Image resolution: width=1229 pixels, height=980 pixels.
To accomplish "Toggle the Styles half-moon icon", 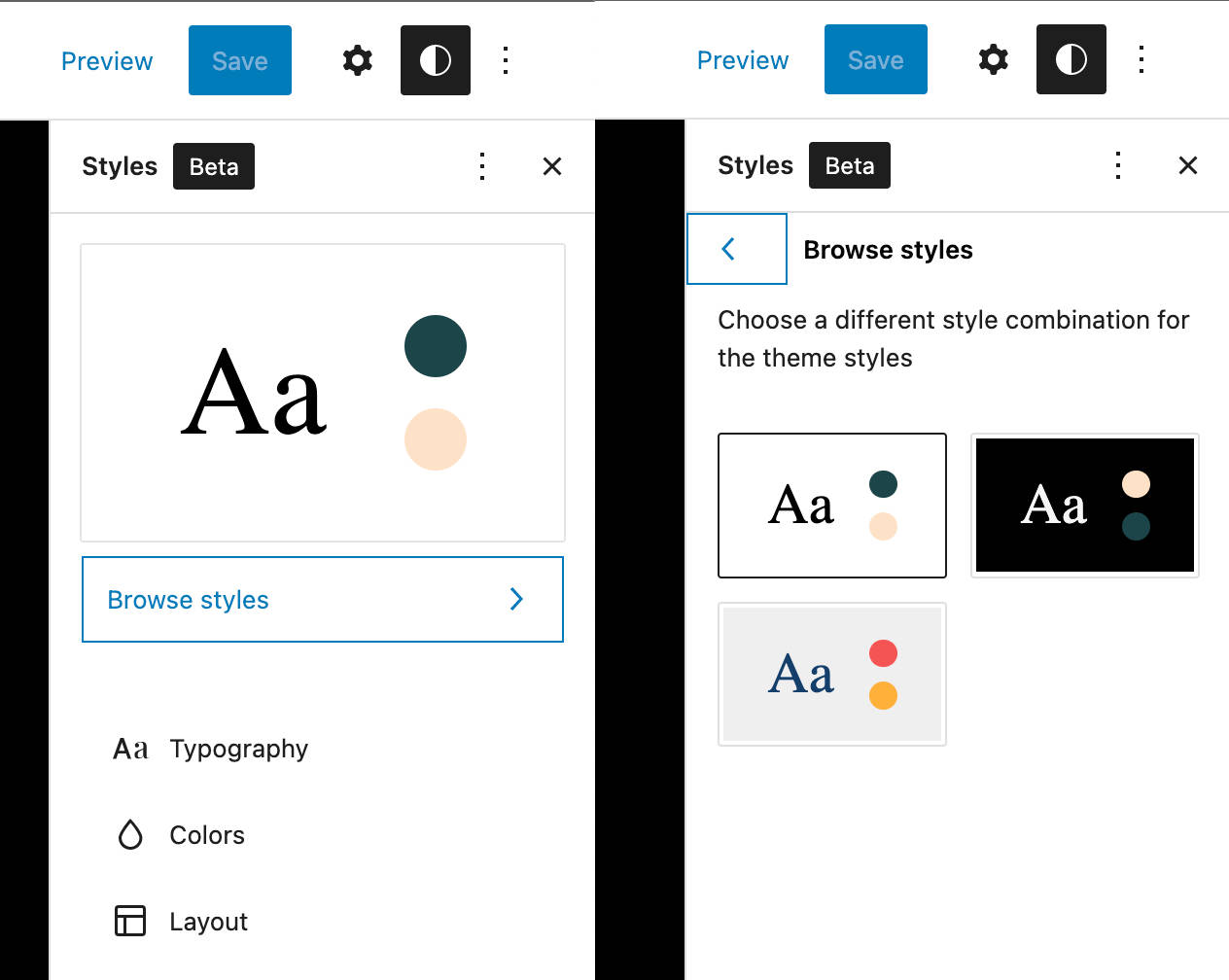I will coord(435,60).
